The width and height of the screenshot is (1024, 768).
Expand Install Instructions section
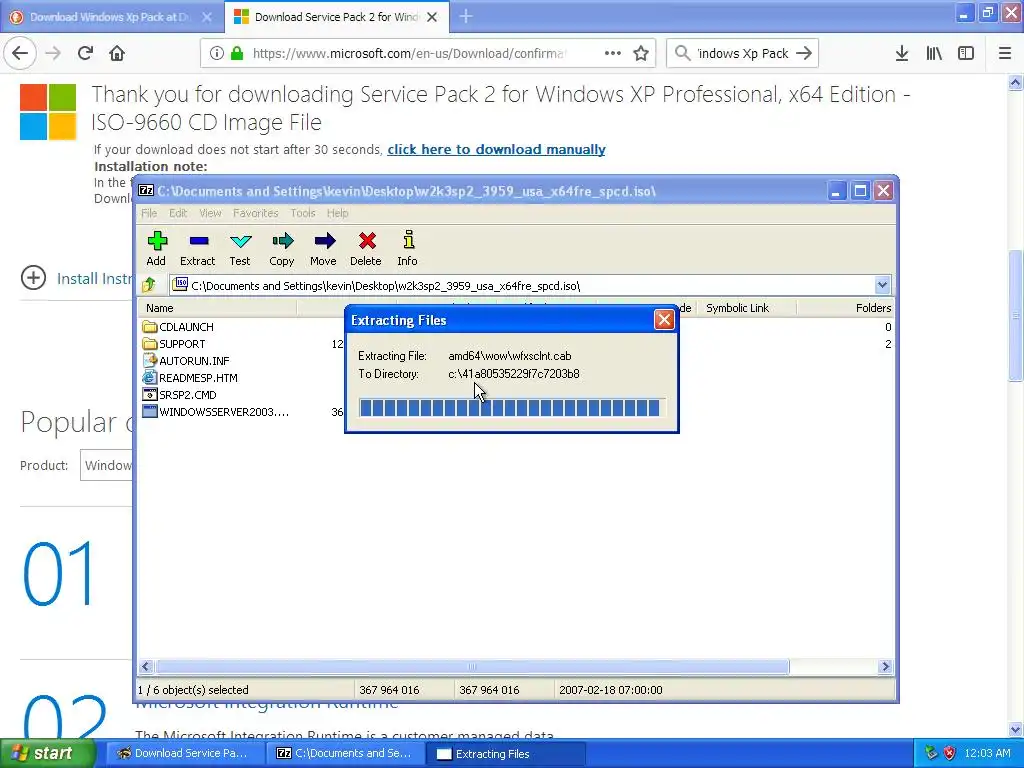tap(33, 278)
